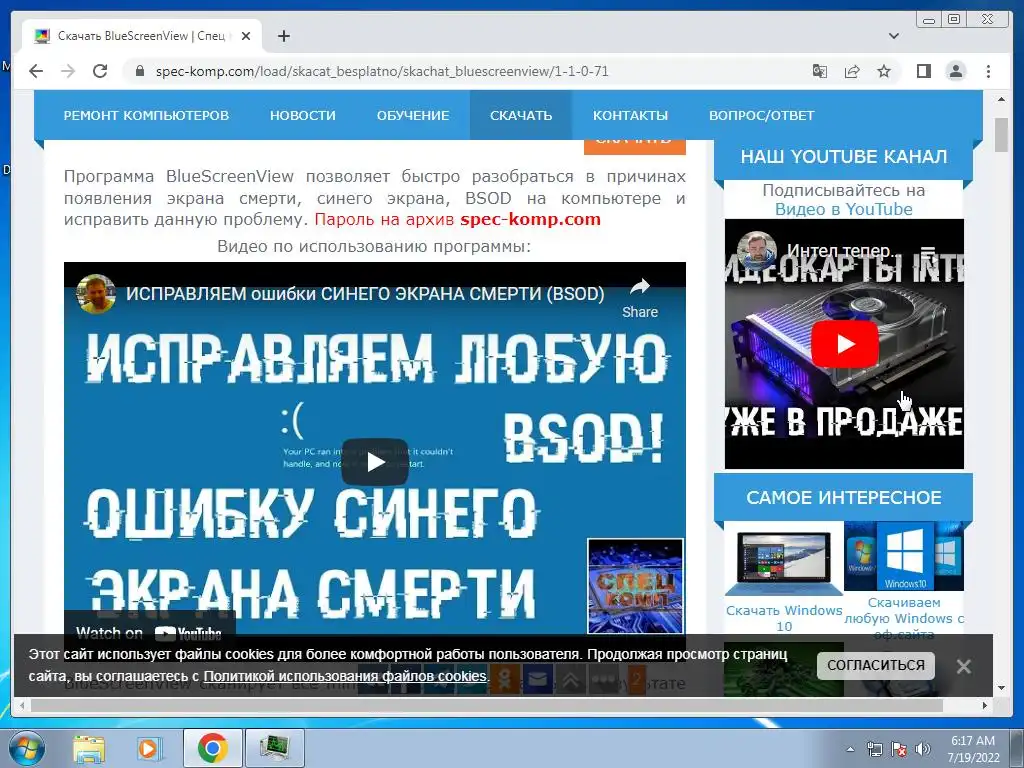The width and height of the screenshot is (1024, 768).
Task: Open the Скачать Windows 10 laptop thumbnail
Action: coord(784,565)
